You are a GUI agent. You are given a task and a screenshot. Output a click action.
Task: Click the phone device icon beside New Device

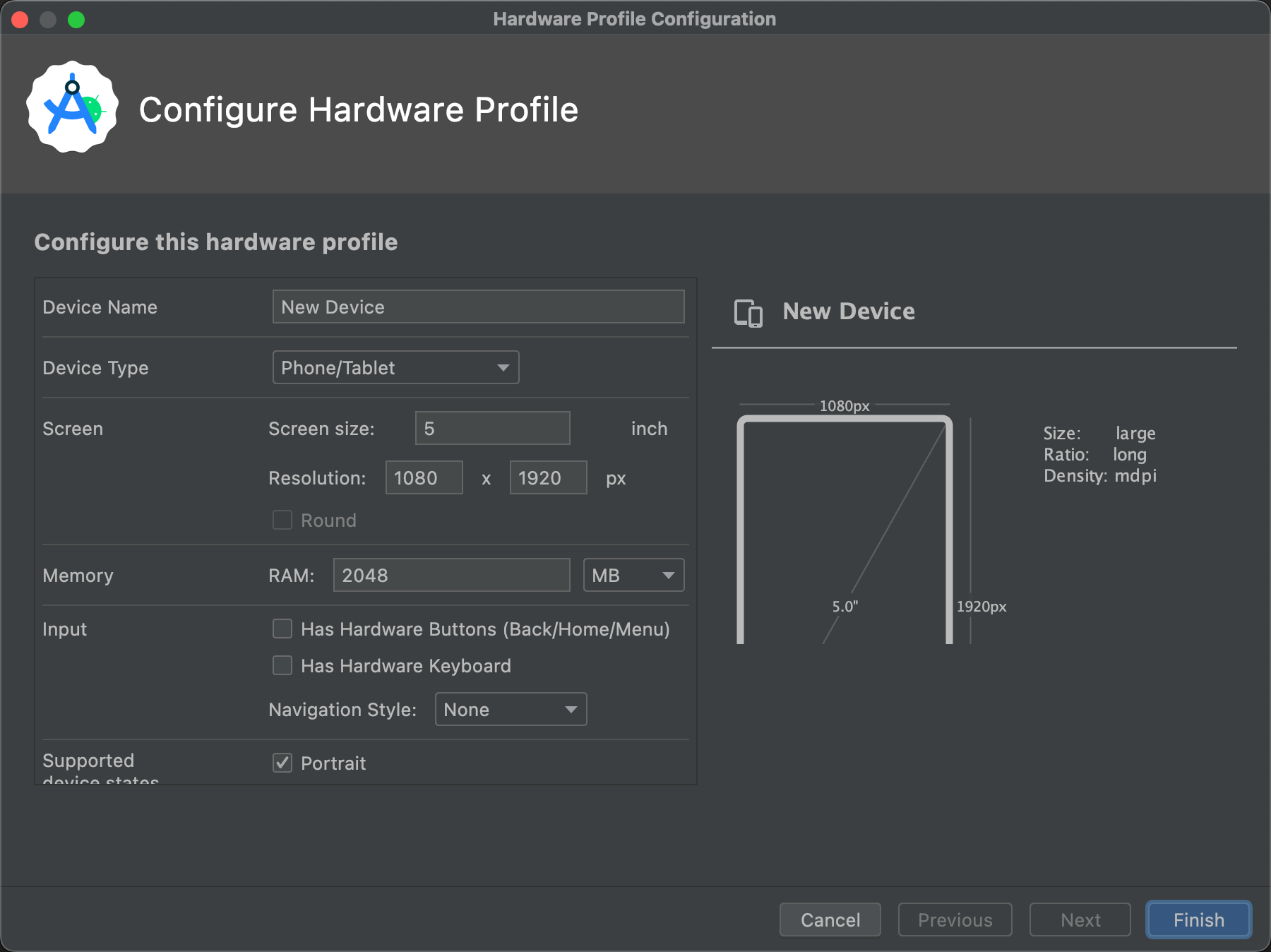[748, 313]
